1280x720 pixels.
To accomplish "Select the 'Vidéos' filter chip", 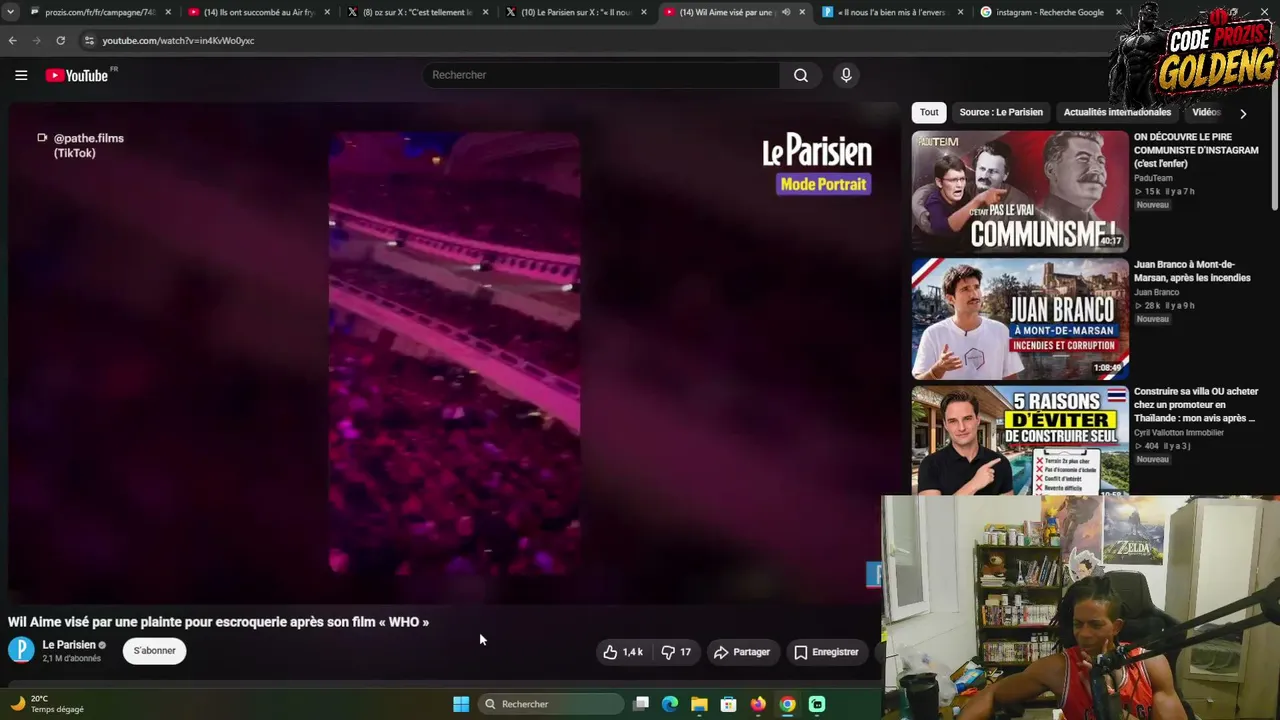I will point(1206,112).
